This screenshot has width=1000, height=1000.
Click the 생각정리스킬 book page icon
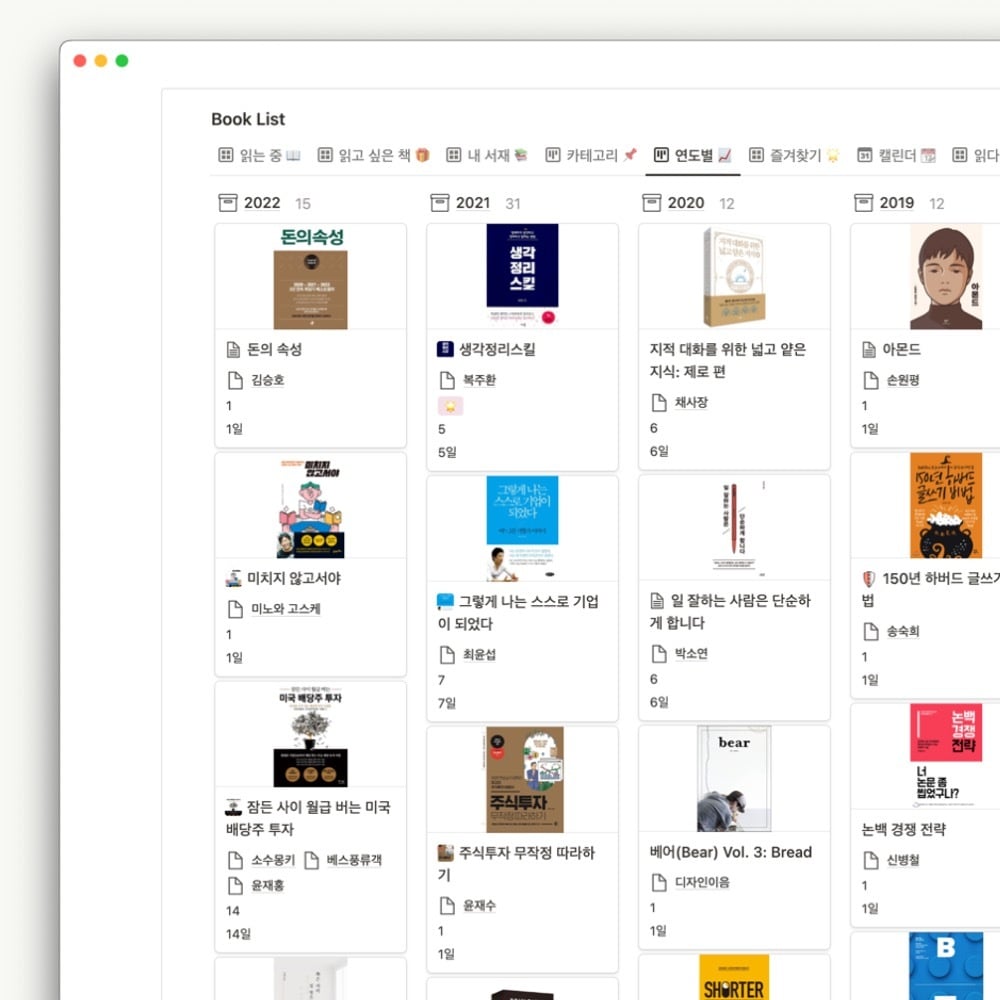tap(445, 349)
